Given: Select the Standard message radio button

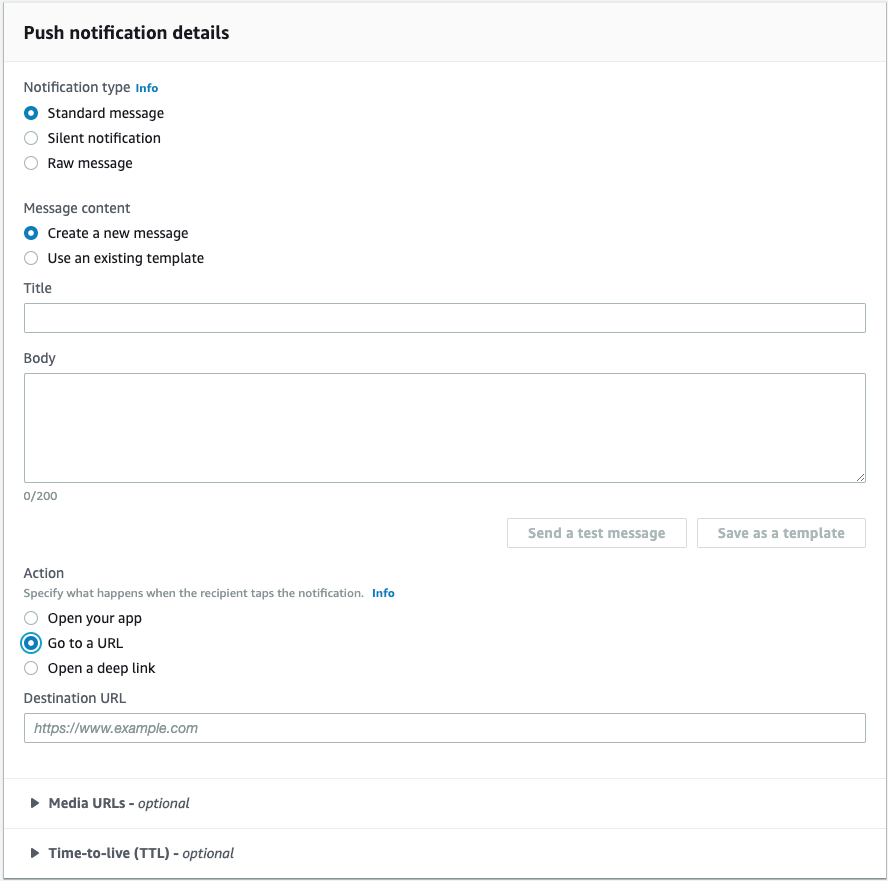Looking at the screenshot, I should [31, 113].
